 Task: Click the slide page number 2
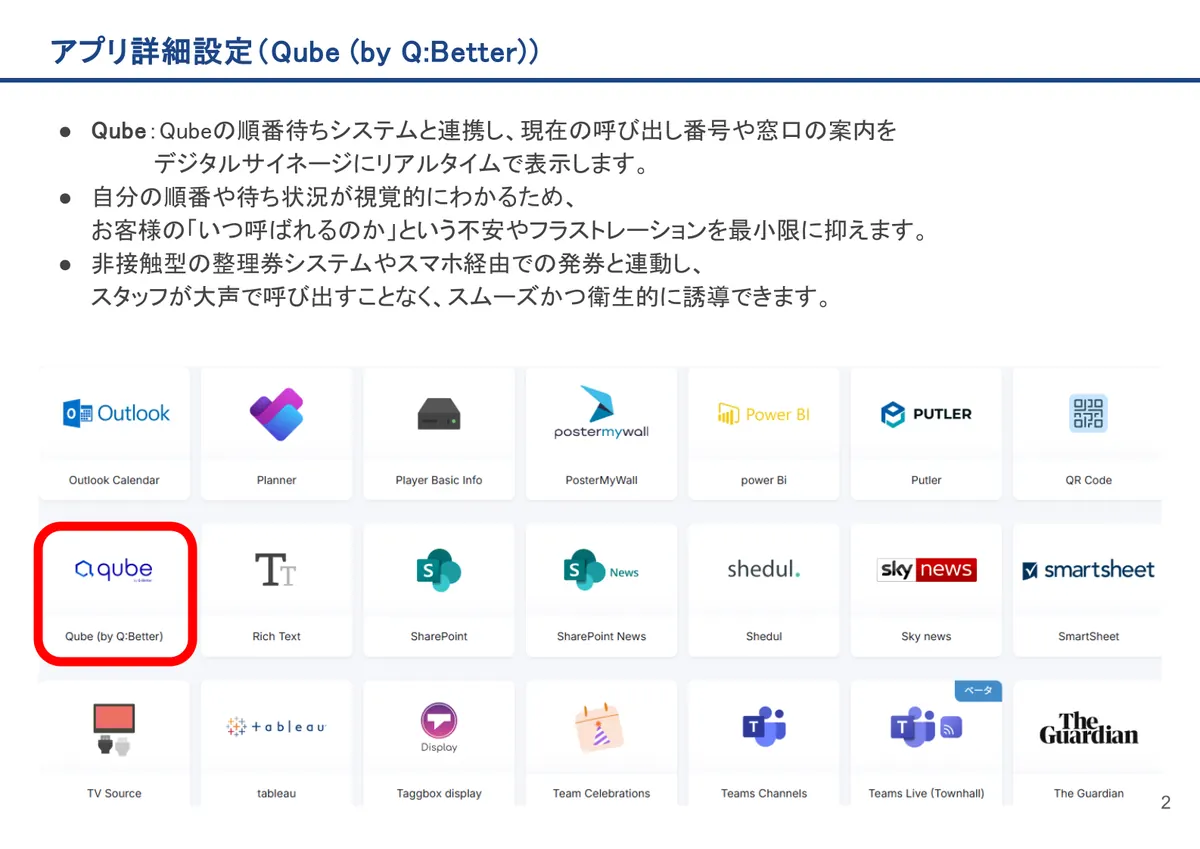tap(1165, 802)
